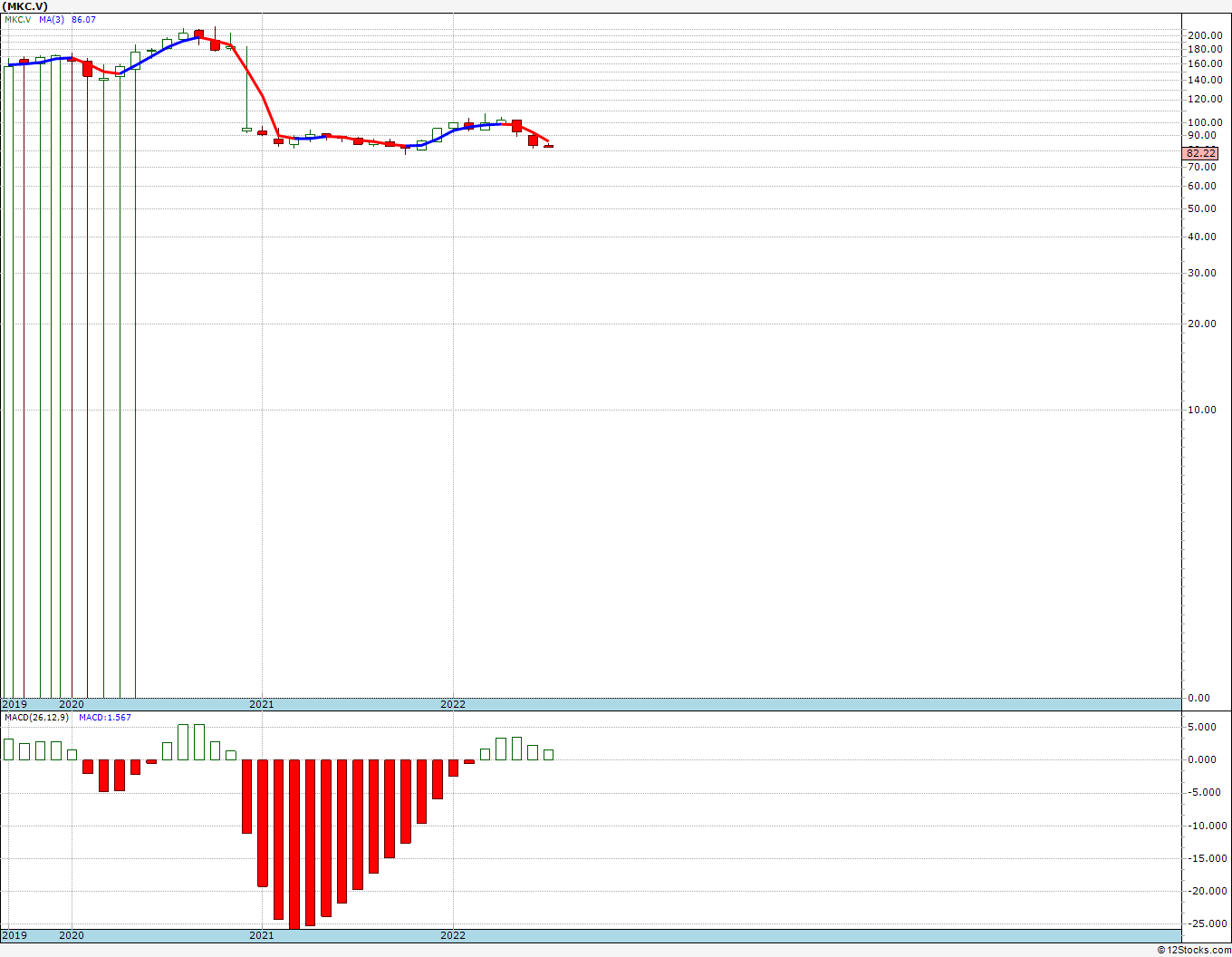Select 2019 on the MACD panel time axis
1232x957 pixels.
14,935
